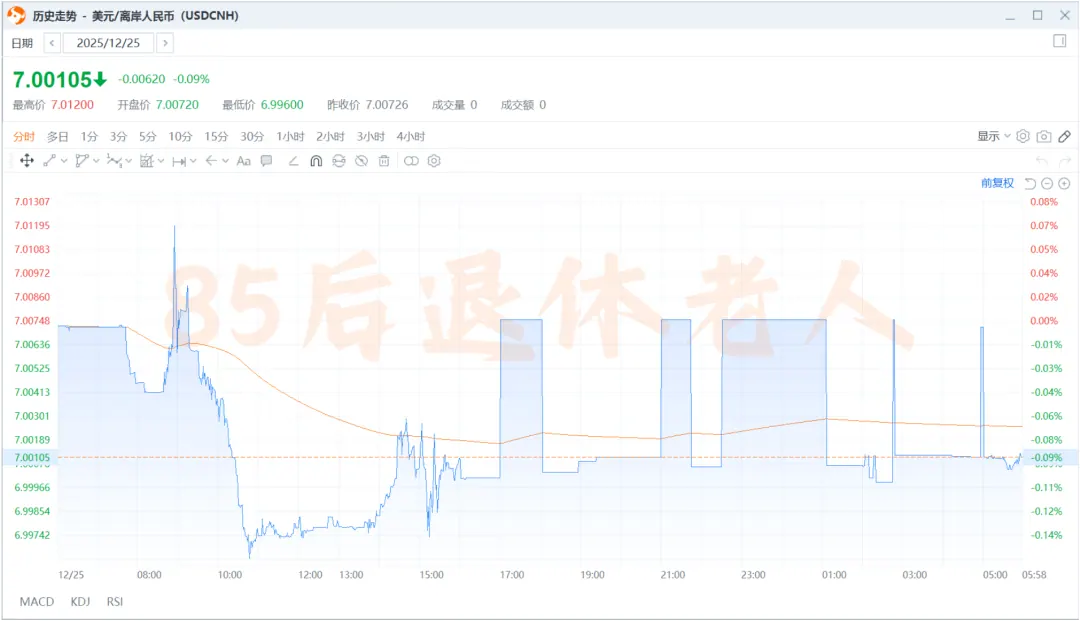Select the 4小时 timeframe
The height and width of the screenshot is (621, 1080).
pyautogui.click(x=411, y=136)
